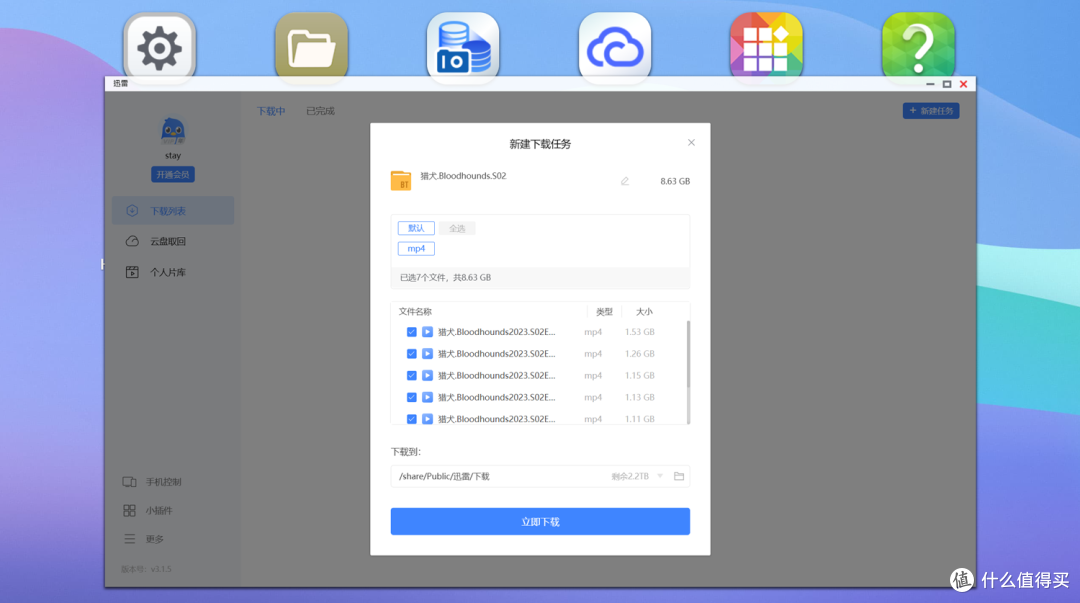Switch to the 已完成 tab
1080x603 pixels.
point(320,111)
